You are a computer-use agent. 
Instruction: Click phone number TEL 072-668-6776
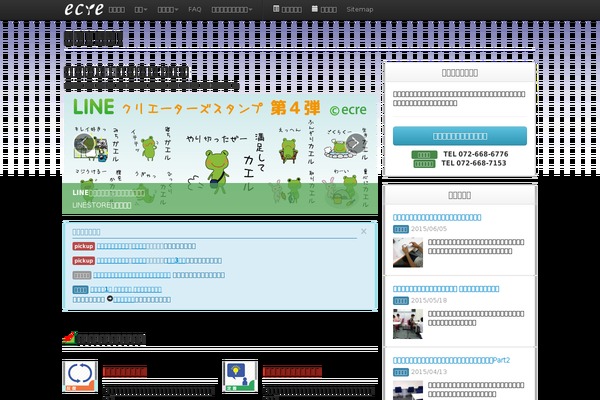coord(476,154)
